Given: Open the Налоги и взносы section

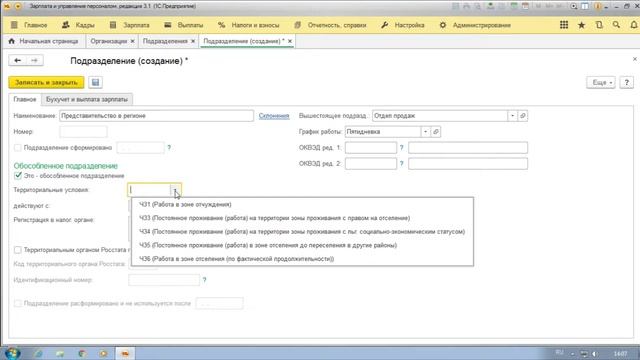Looking at the screenshot, I should click(249, 25).
